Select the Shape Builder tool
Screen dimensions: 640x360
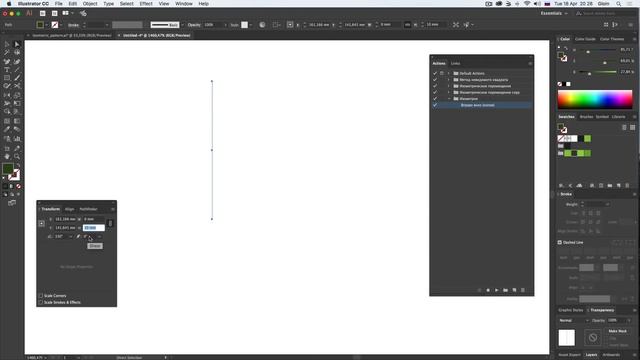(7, 111)
